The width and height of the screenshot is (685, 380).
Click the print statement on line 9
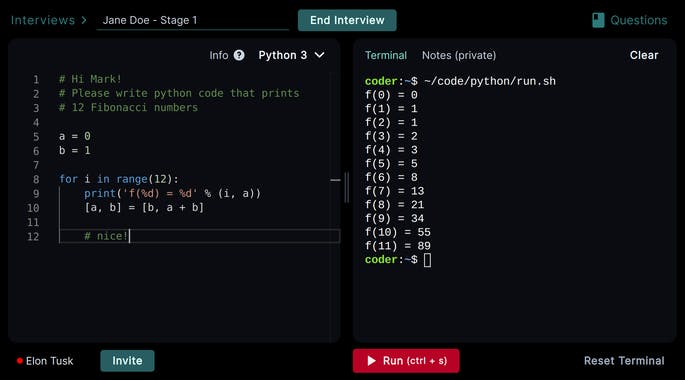pyautogui.click(x=172, y=193)
